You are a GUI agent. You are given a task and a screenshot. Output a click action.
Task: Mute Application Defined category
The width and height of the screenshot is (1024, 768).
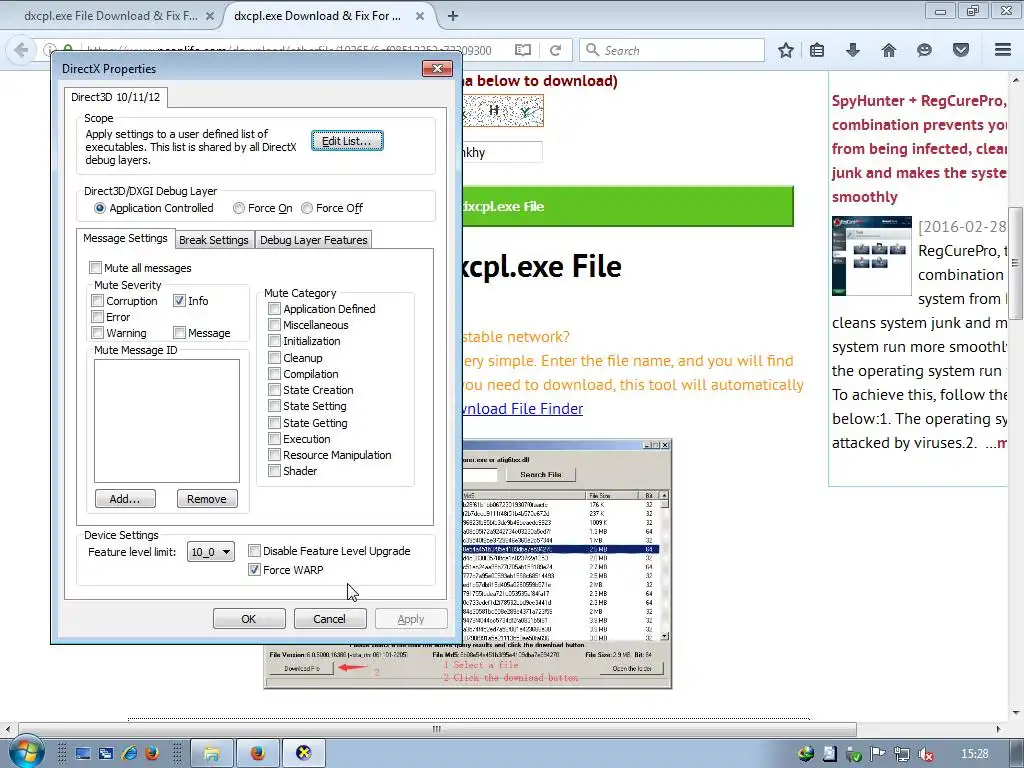click(275, 309)
